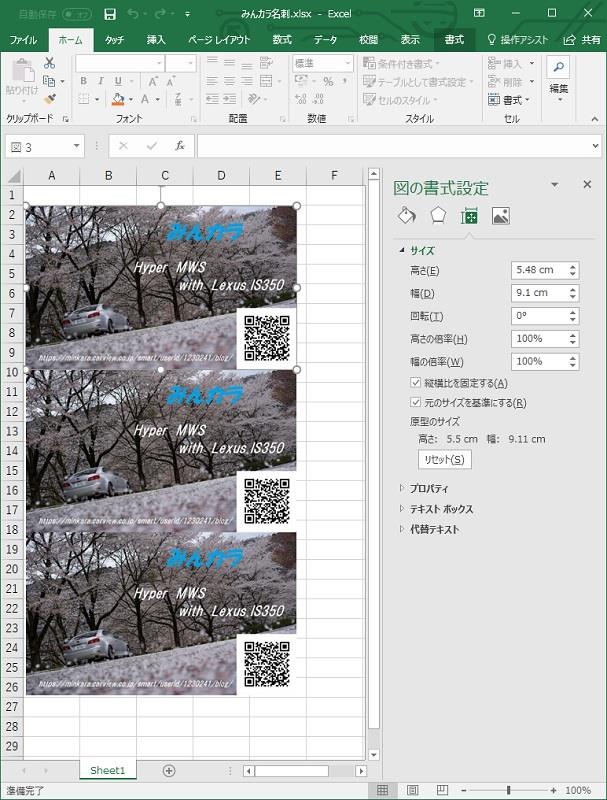The width and height of the screenshot is (607, 800).
Task: Switch to Normal view icon in status bar
Action: [x=383, y=790]
